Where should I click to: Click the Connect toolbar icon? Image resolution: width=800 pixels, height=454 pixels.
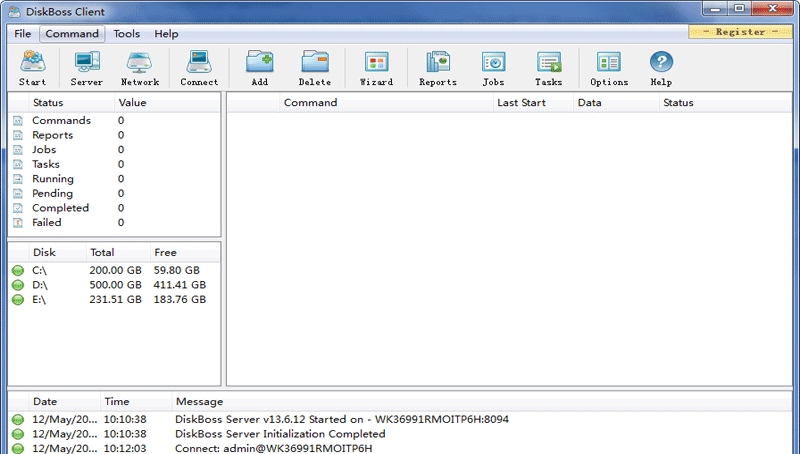pos(199,62)
